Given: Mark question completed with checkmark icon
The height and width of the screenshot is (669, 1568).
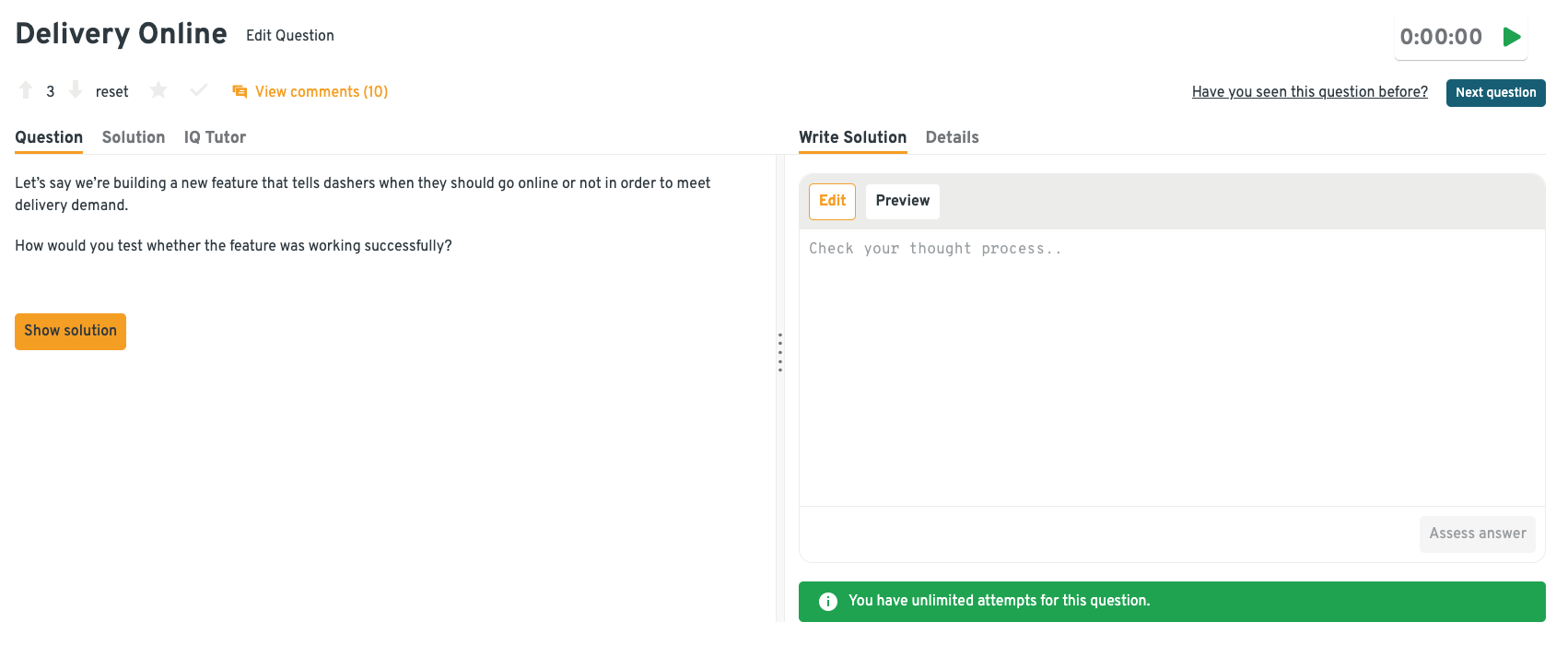Looking at the screenshot, I should pos(198,90).
